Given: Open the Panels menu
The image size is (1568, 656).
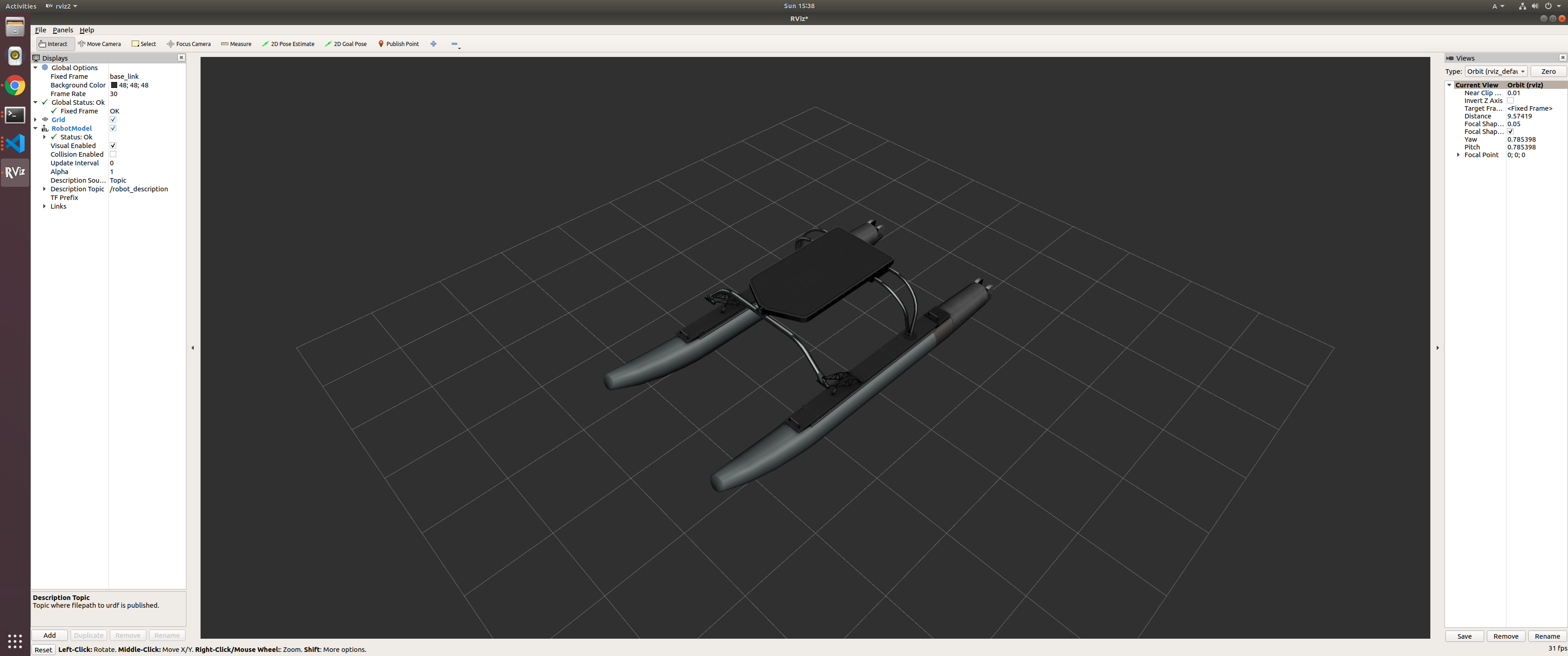Looking at the screenshot, I should click(63, 30).
